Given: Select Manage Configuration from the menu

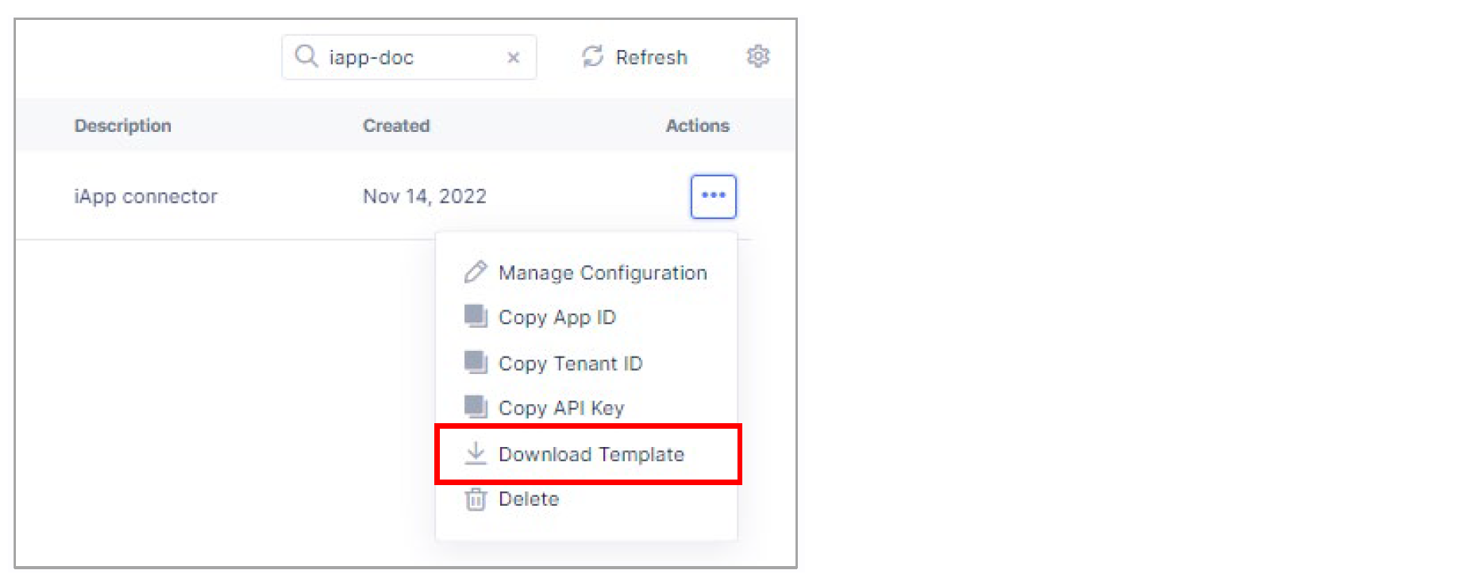Looking at the screenshot, I should pos(602,272).
